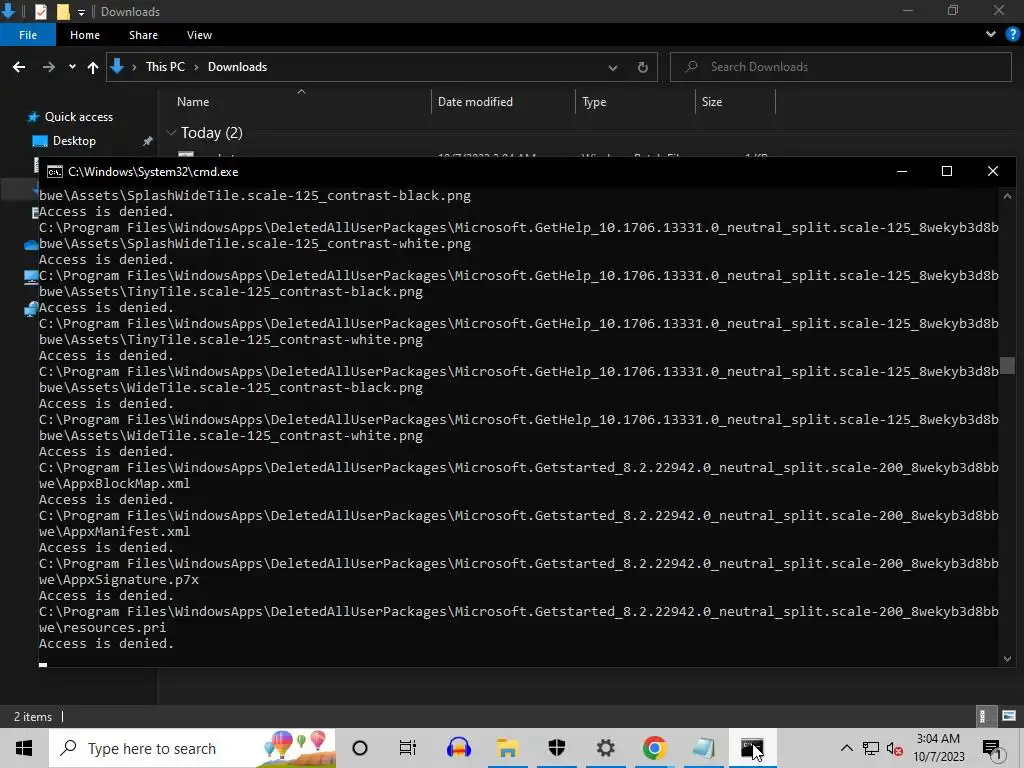Go up one folder level
1024x768 pixels.
[93, 67]
